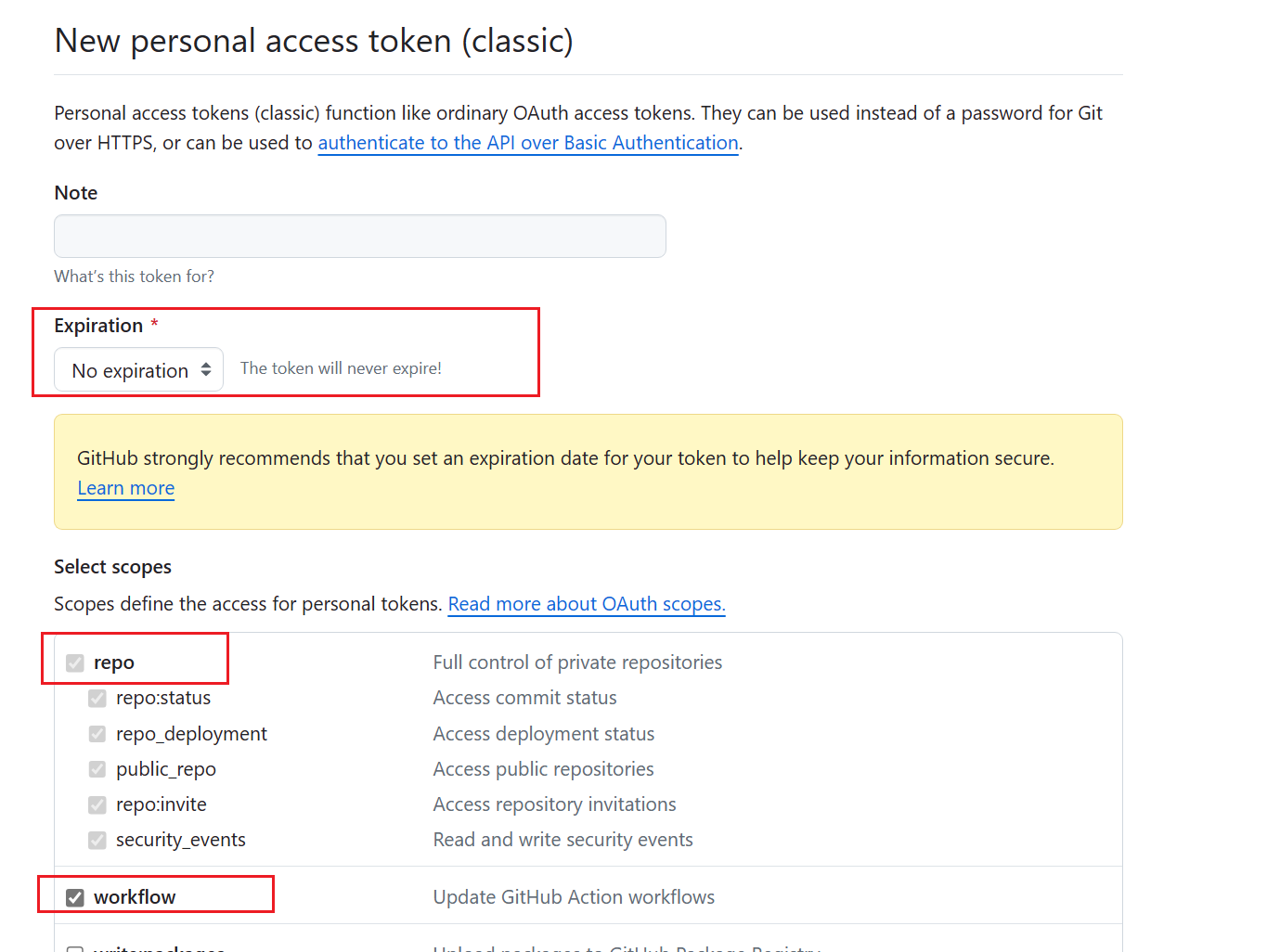Click the up-down arrows on Expiration selector
The width and height of the screenshot is (1267, 952).
pos(206,370)
